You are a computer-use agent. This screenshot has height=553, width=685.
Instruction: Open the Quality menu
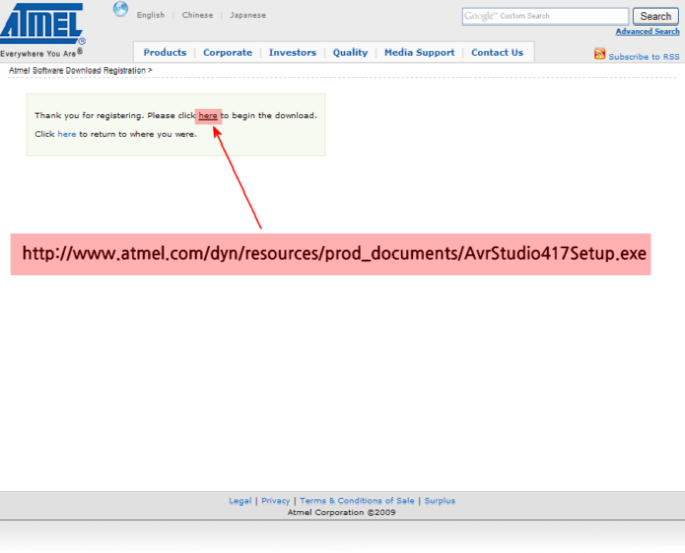[x=350, y=53]
